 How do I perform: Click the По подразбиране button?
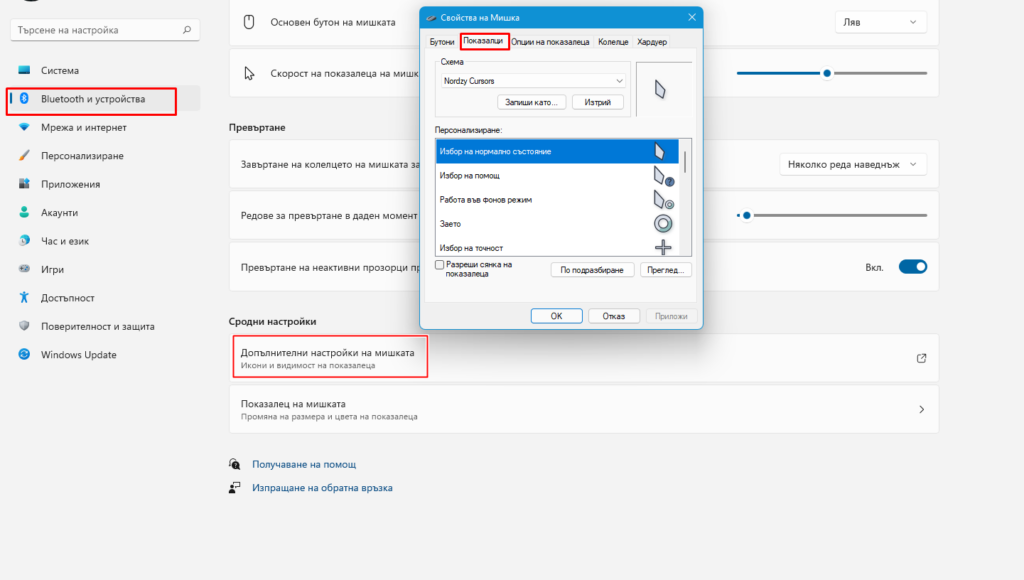pyautogui.click(x=592, y=270)
